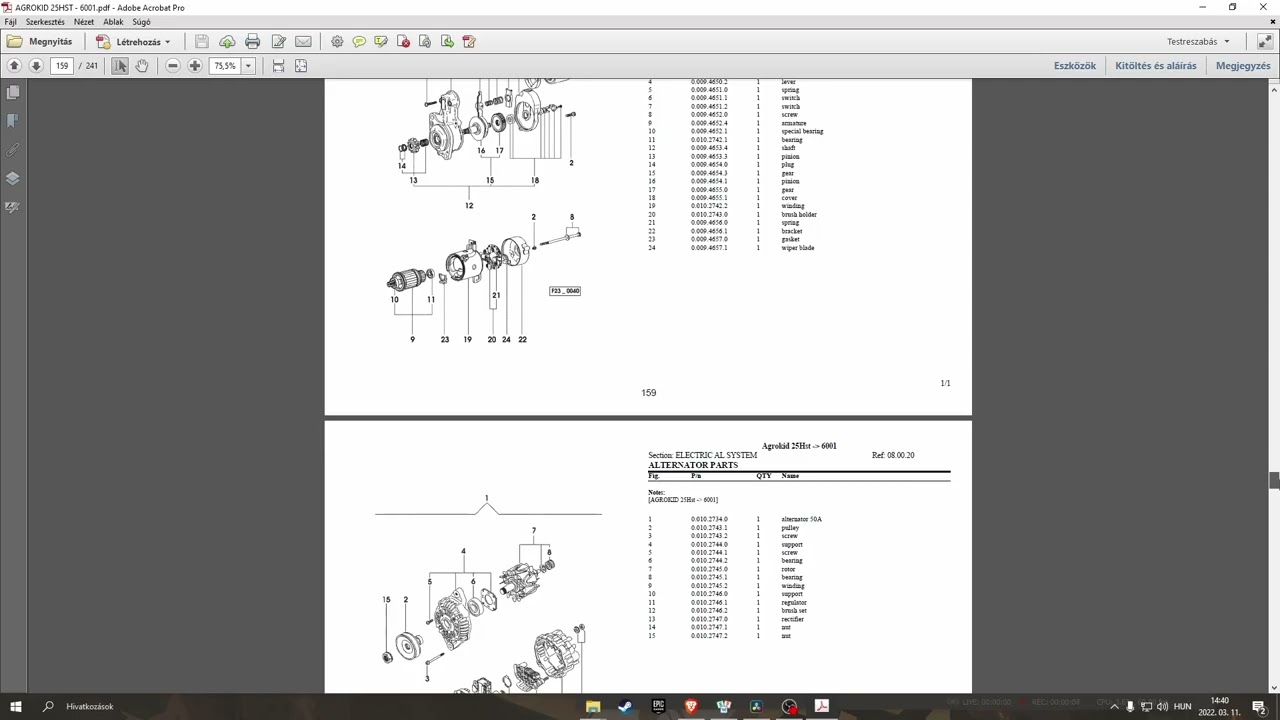Switch to Adobe Acrobat taskbar icon
1280x720 pixels.
click(822, 706)
